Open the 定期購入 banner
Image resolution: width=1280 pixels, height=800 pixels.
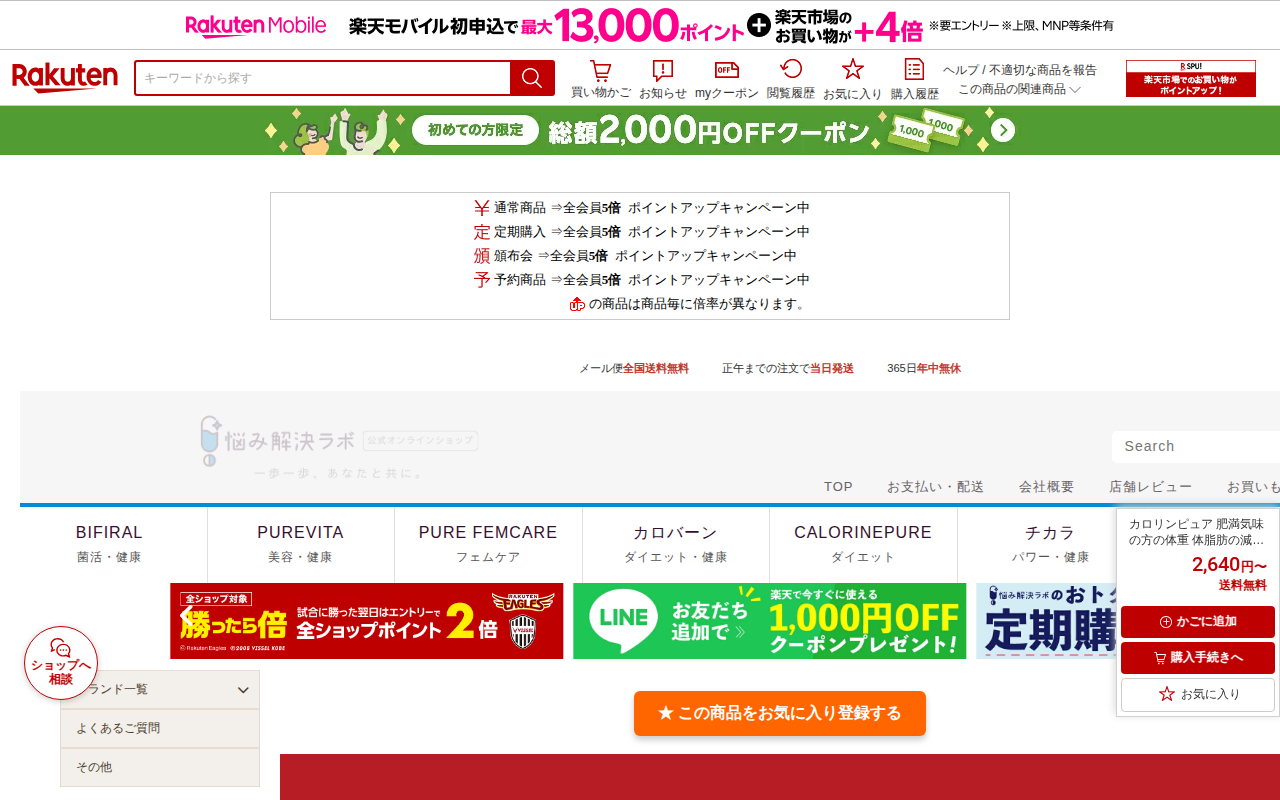[1046, 621]
